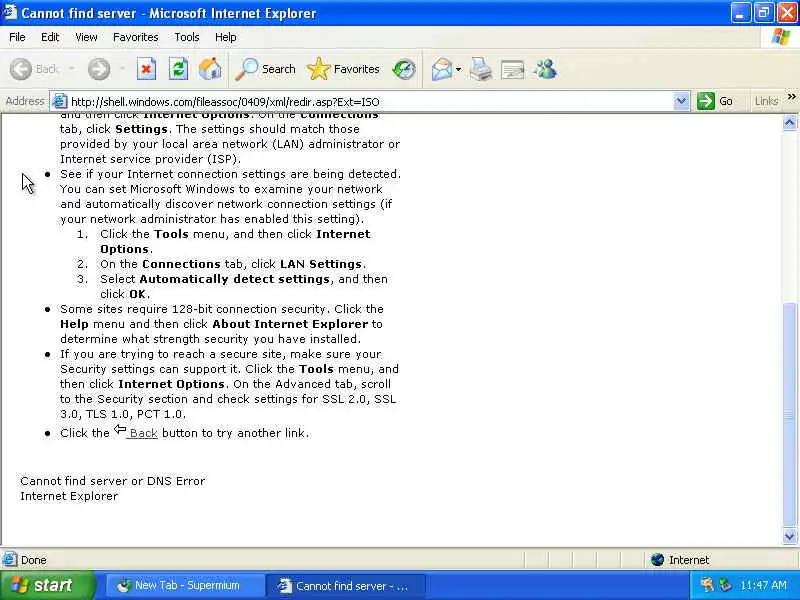Click the Done status page icon

pyautogui.click(x=9, y=560)
